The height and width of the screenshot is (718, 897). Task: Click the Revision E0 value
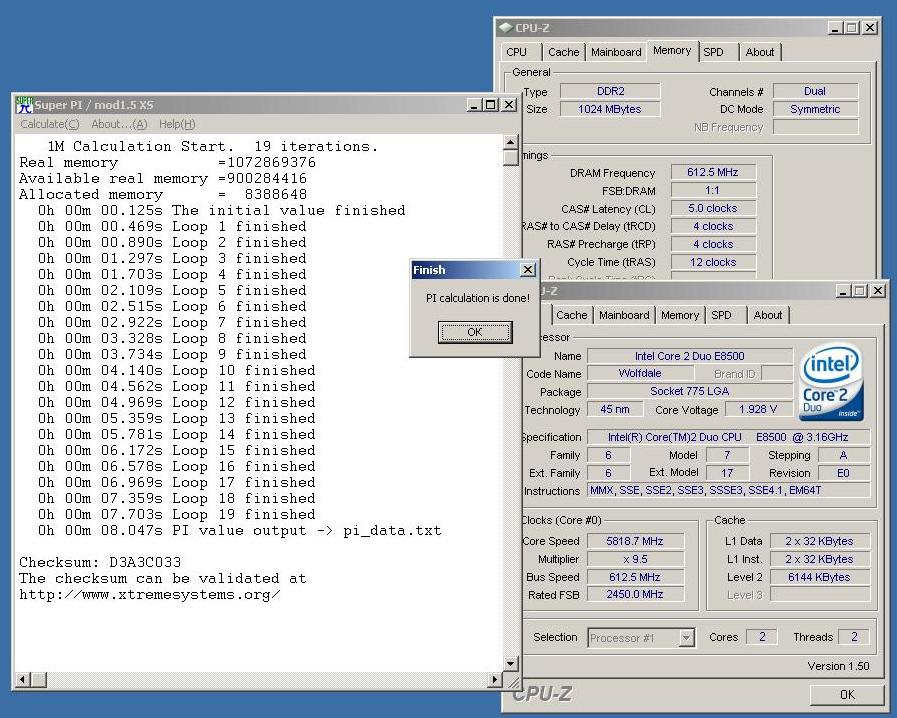pos(844,473)
